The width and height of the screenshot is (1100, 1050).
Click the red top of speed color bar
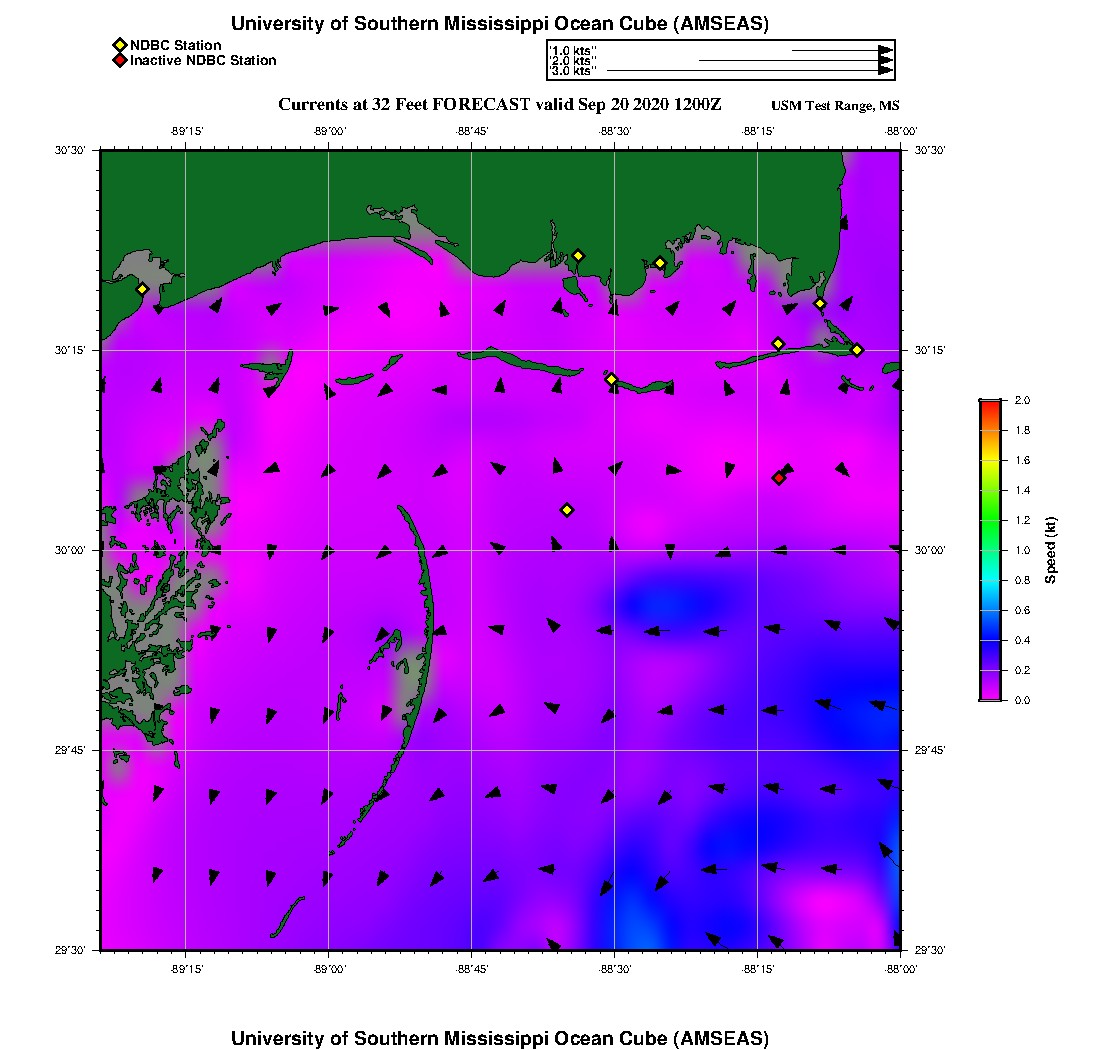point(989,406)
